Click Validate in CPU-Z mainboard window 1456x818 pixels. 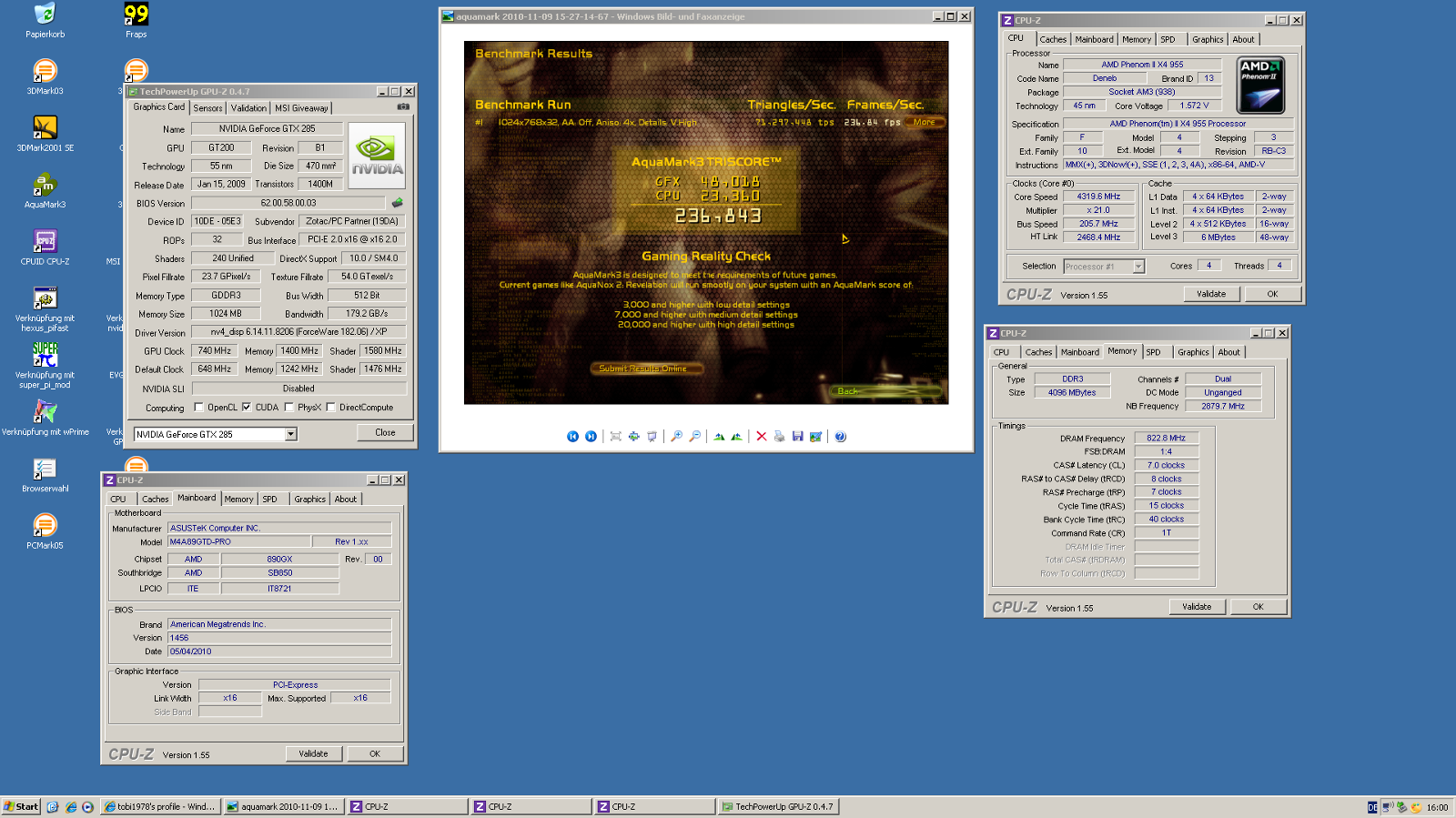click(313, 754)
